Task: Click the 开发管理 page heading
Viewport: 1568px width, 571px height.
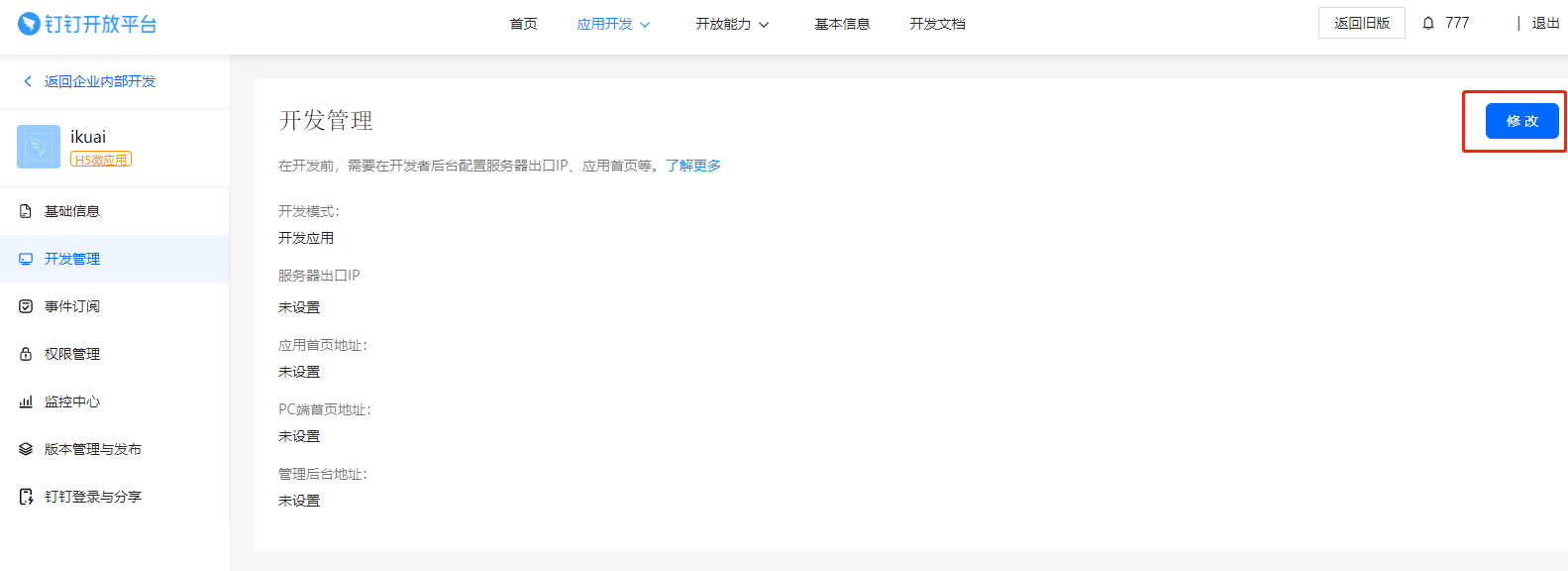Action: (x=326, y=120)
